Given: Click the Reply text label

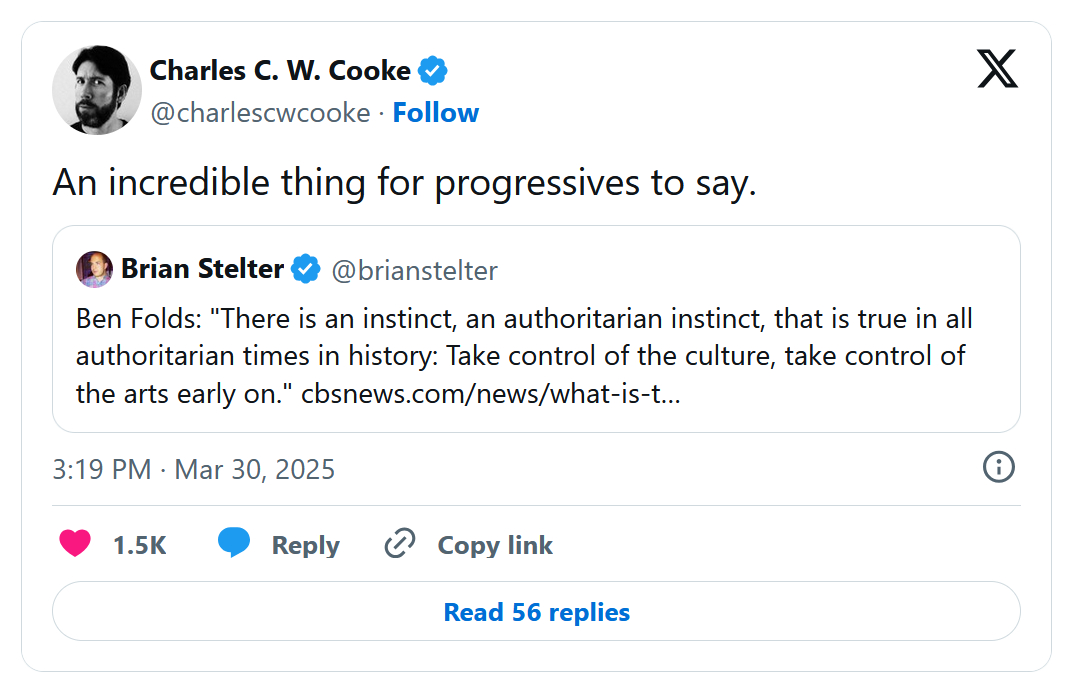Looking at the screenshot, I should coord(305,545).
